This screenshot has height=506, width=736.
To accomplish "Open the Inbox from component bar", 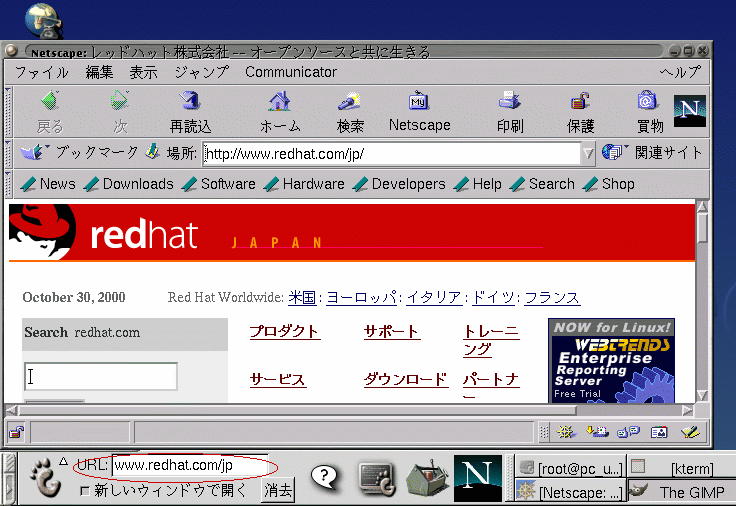I will click(x=597, y=432).
